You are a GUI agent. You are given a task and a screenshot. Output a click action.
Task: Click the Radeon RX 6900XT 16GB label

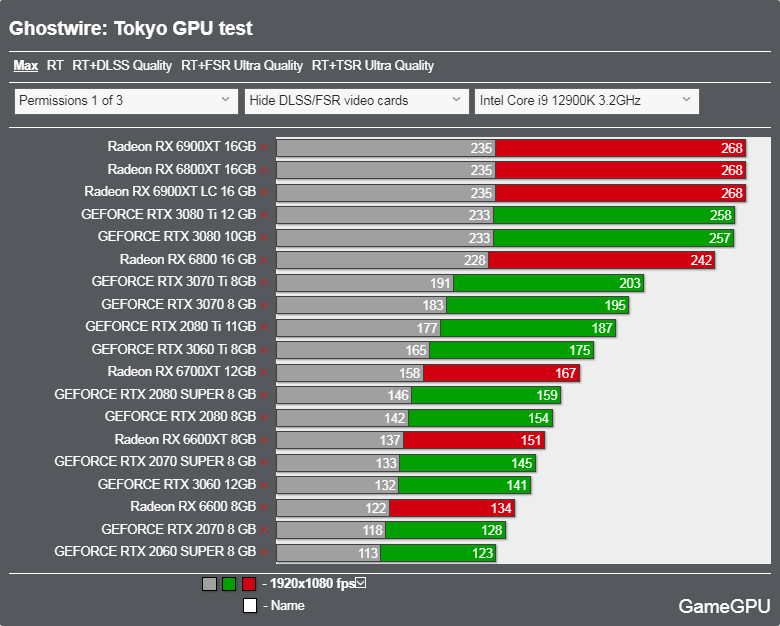(182, 147)
